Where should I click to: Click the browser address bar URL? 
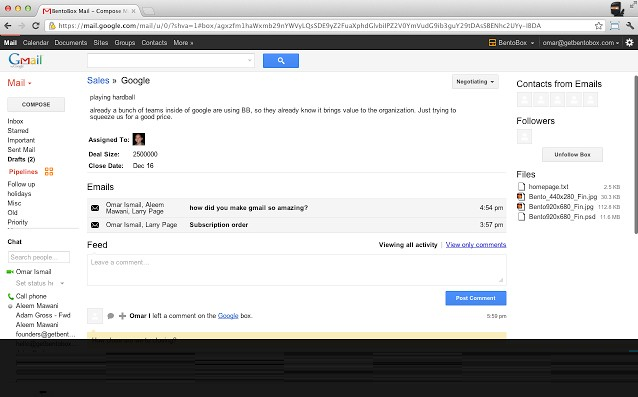(299, 26)
